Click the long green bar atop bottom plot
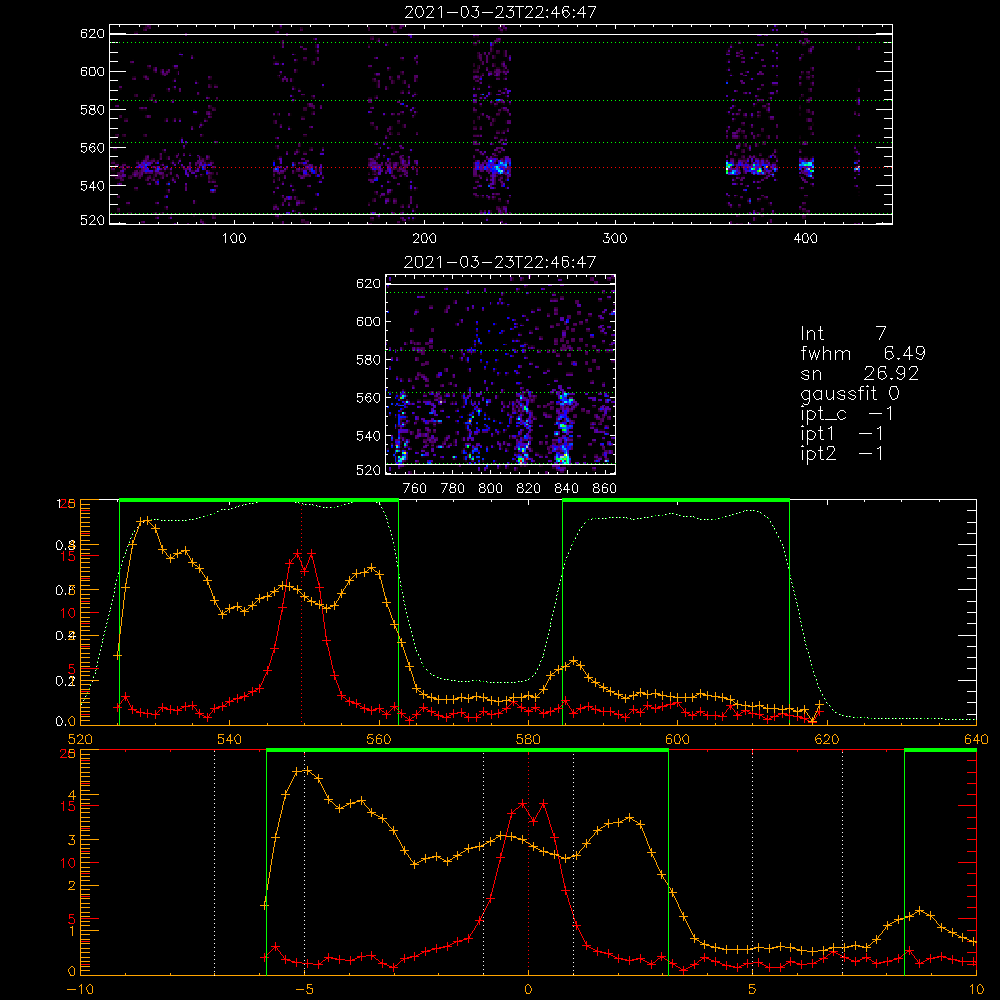The height and width of the screenshot is (1000, 1000). pos(467,751)
